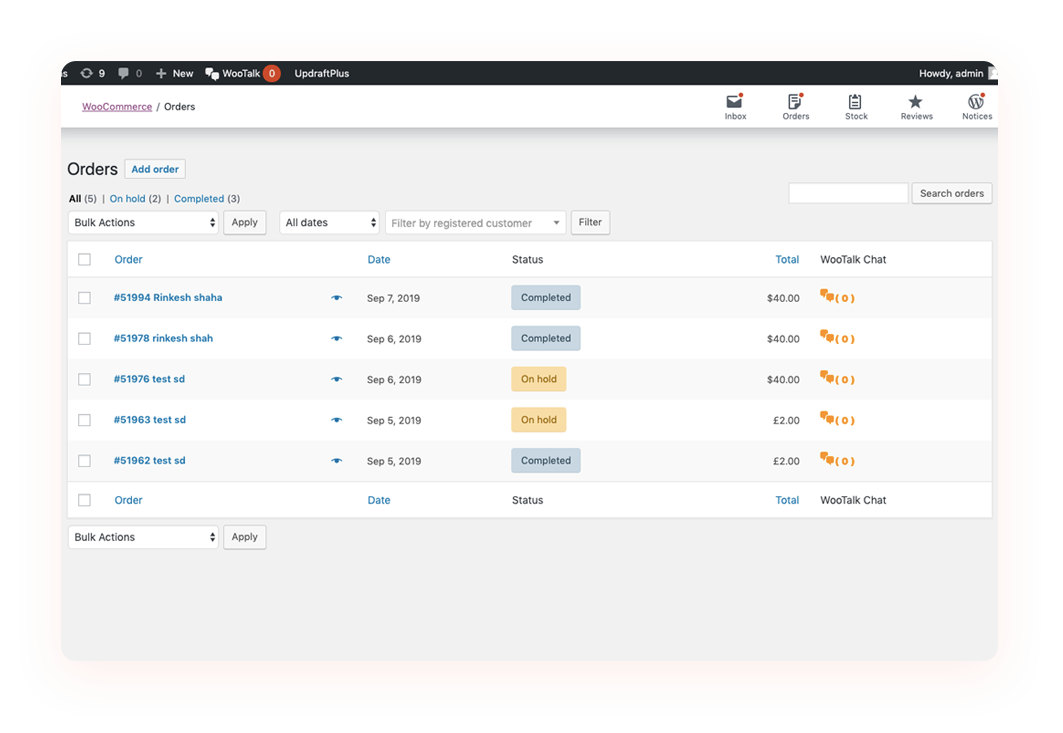The width and height of the screenshot is (1063, 733).
Task: Check the box for order #51994
Action: point(84,298)
